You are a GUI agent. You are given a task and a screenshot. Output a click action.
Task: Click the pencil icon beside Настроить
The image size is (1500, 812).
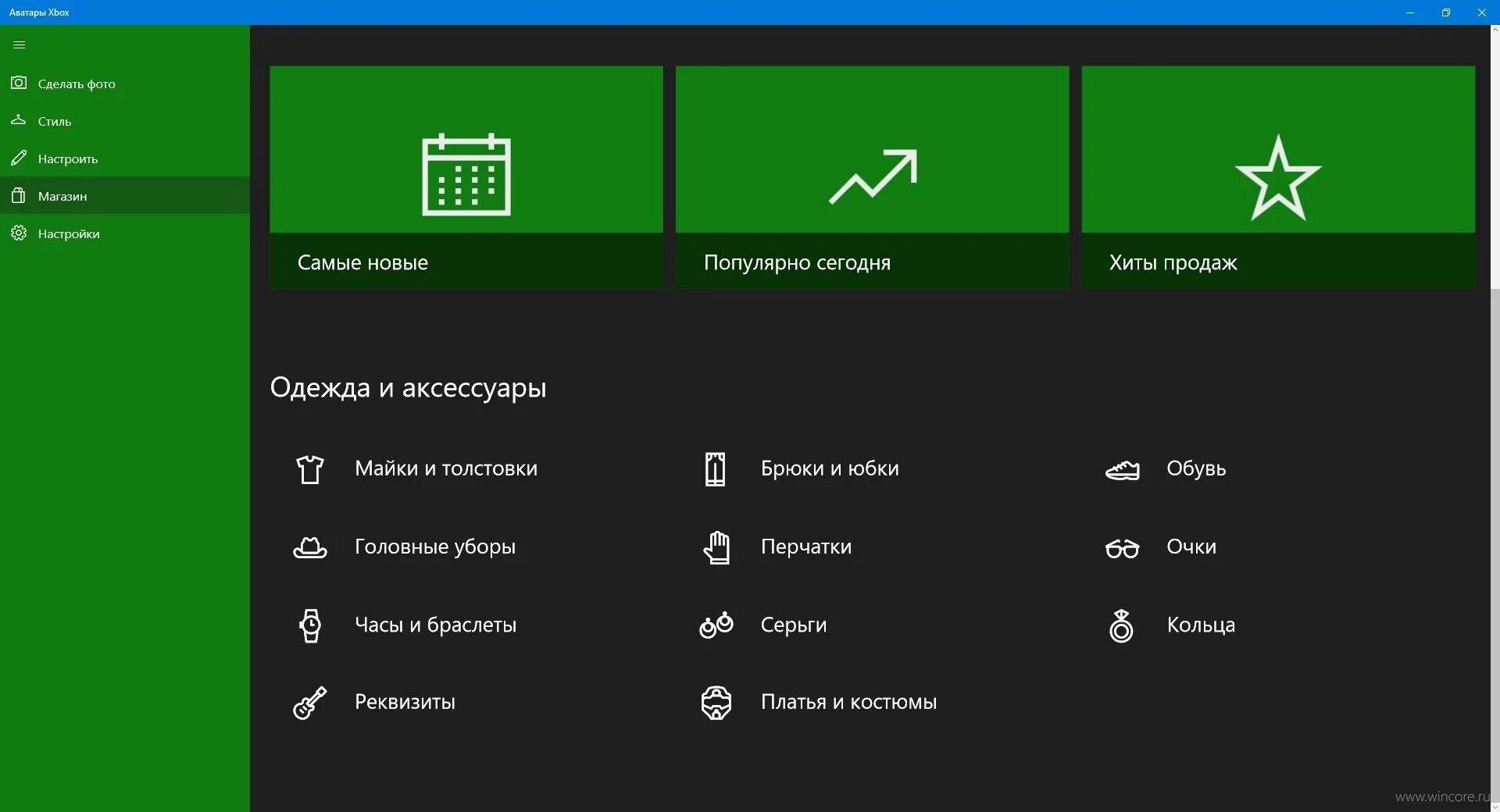point(19,158)
